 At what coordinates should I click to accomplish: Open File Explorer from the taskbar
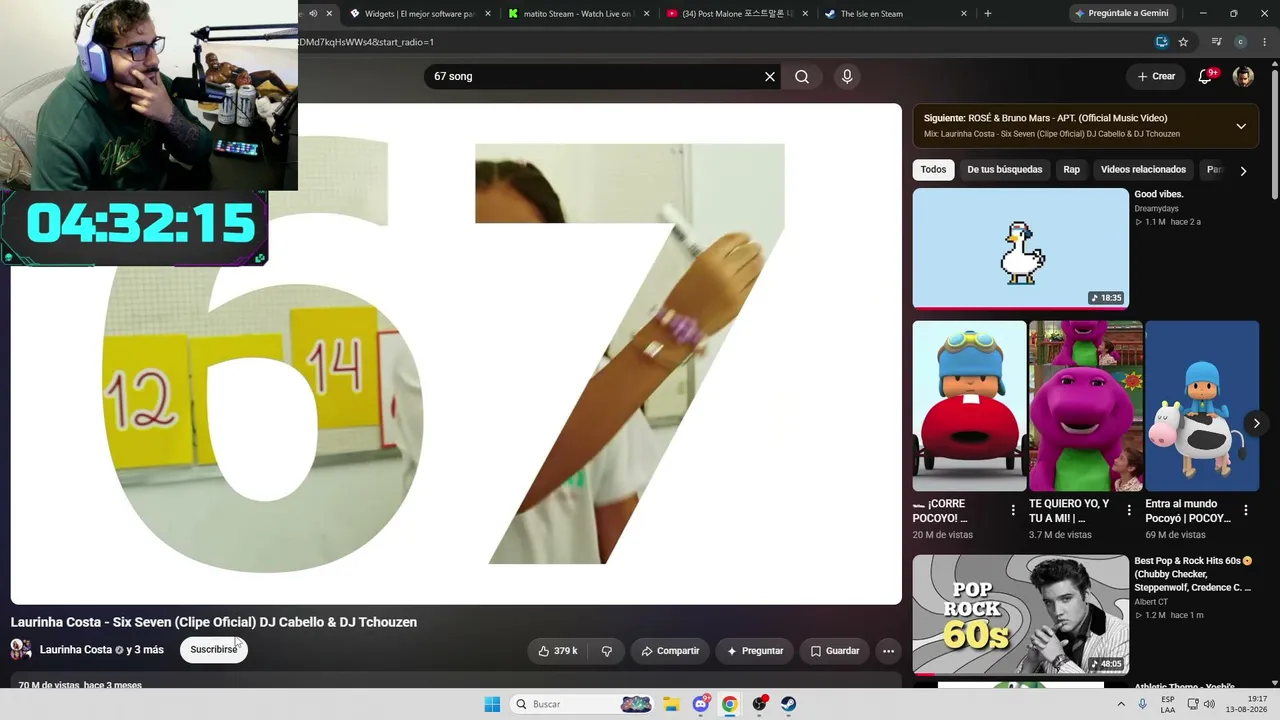671,704
